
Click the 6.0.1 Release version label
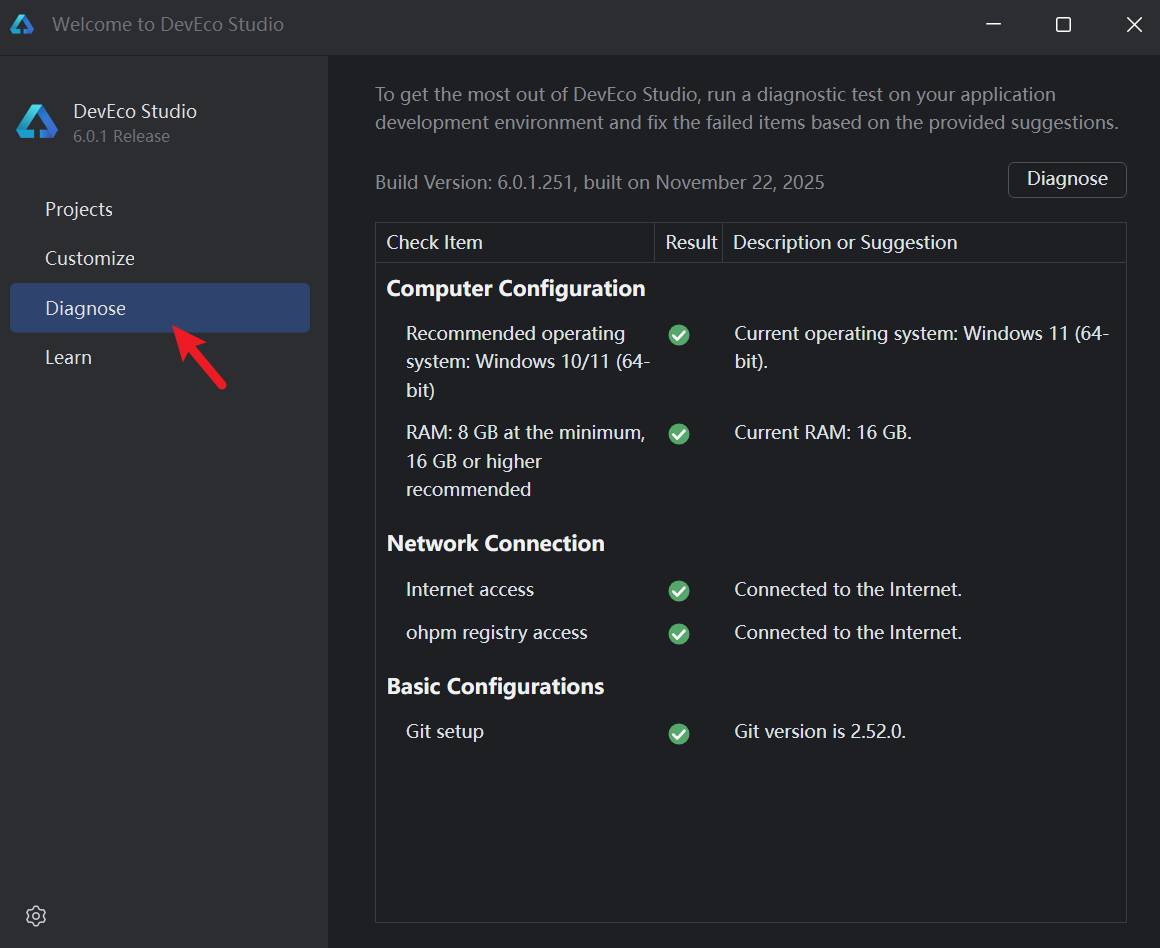[x=121, y=137]
